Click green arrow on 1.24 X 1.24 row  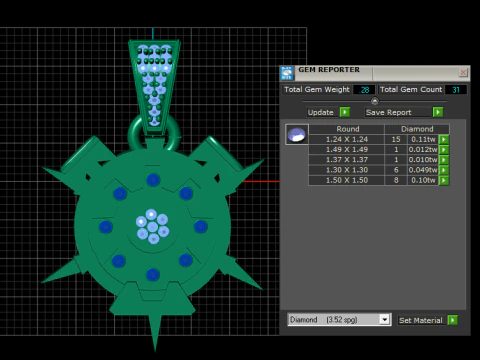coord(444,139)
